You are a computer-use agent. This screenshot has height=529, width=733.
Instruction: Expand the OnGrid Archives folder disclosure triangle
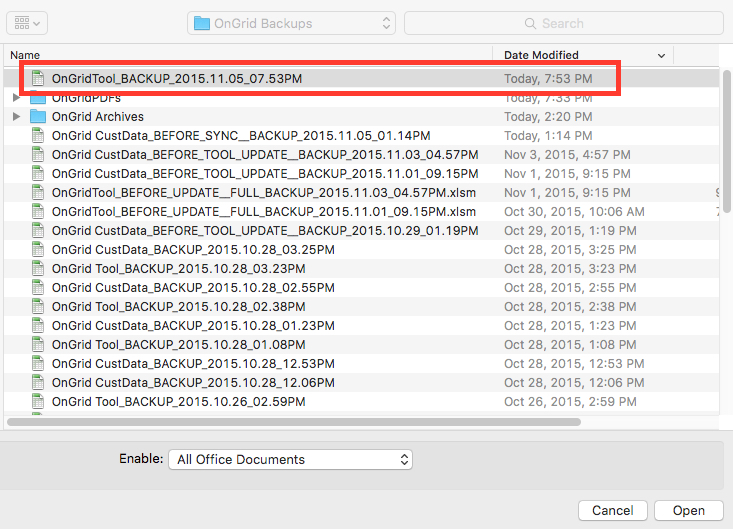coord(16,116)
